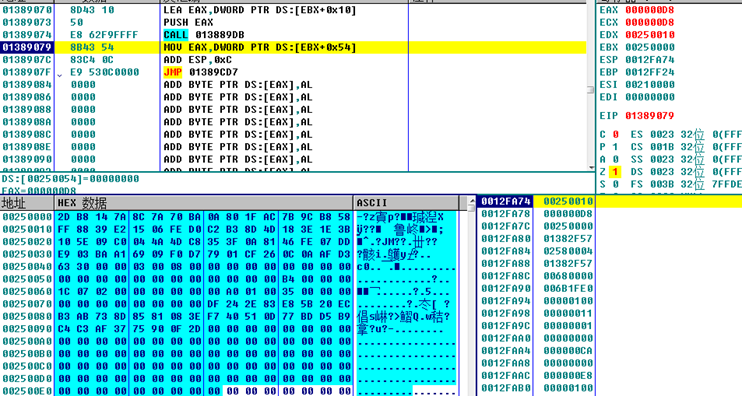The height and width of the screenshot is (396, 742).
Task: Select the CALL 013889DB instruction
Action: point(204,35)
